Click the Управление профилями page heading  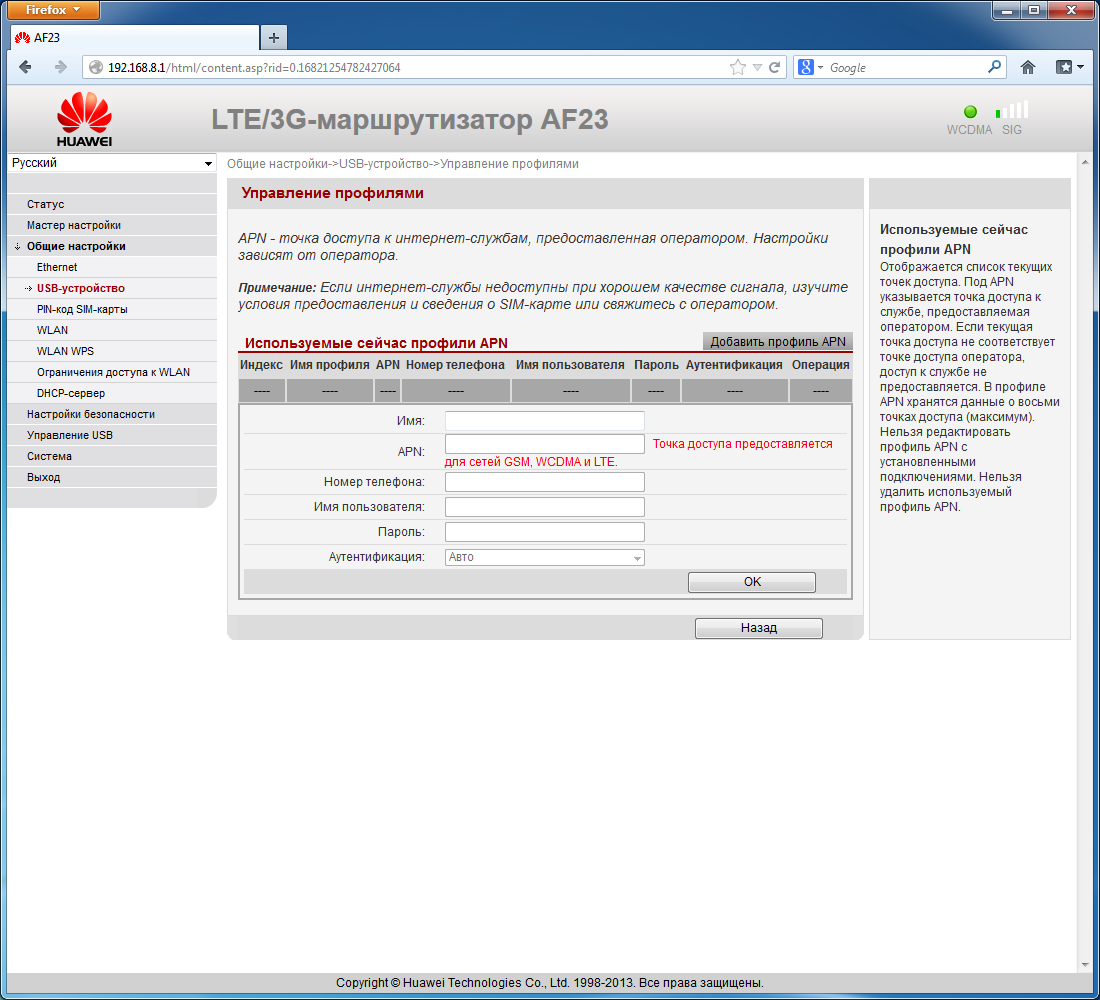coord(333,193)
